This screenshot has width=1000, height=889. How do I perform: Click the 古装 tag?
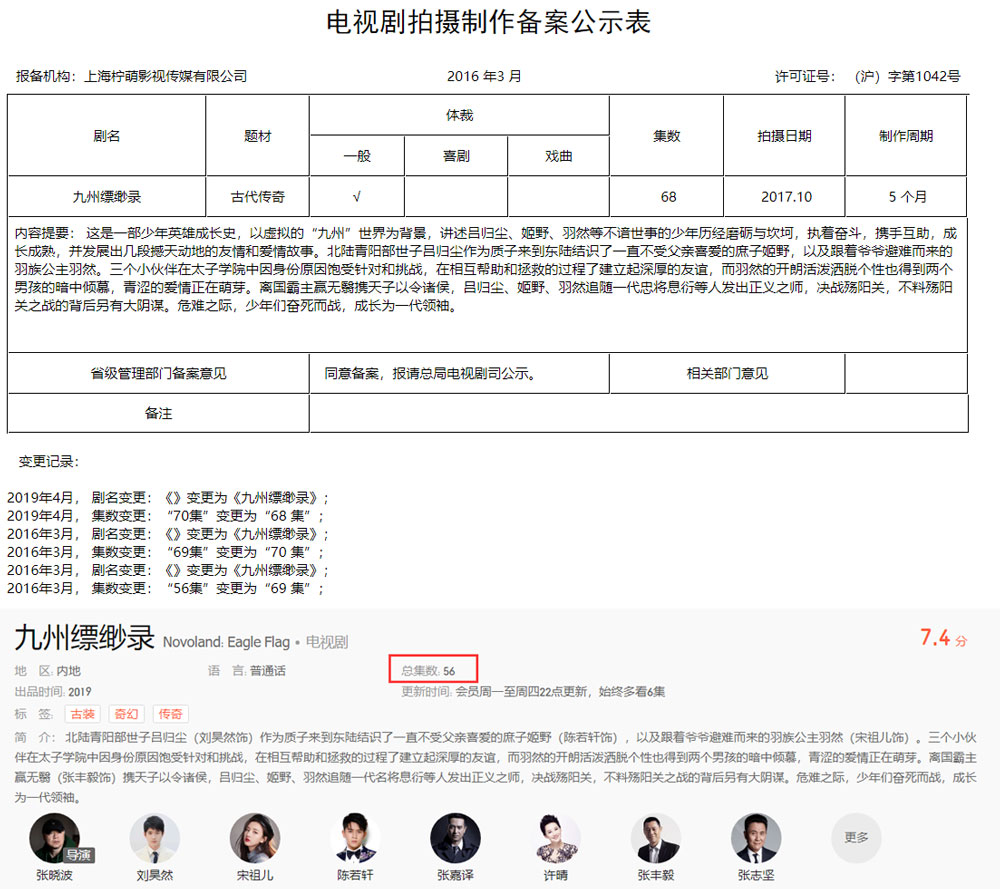pyautogui.click(x=83, y=714)
